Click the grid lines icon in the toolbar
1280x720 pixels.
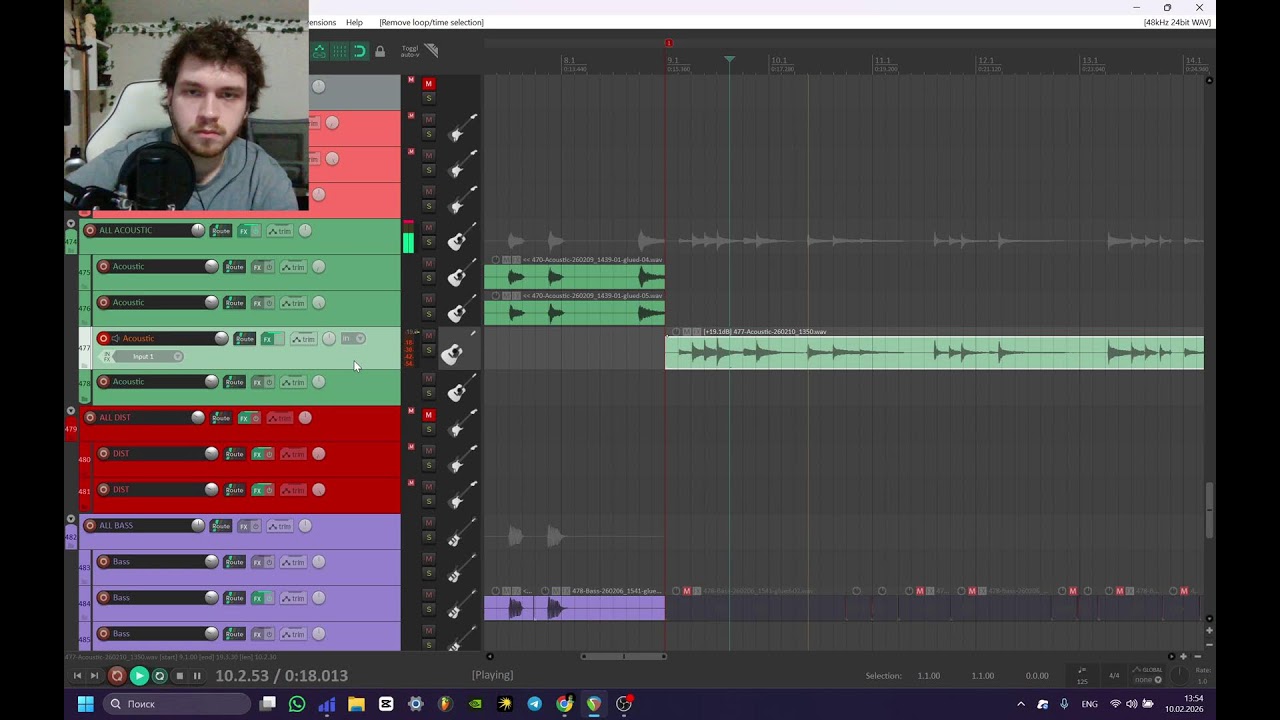point(339,51)
